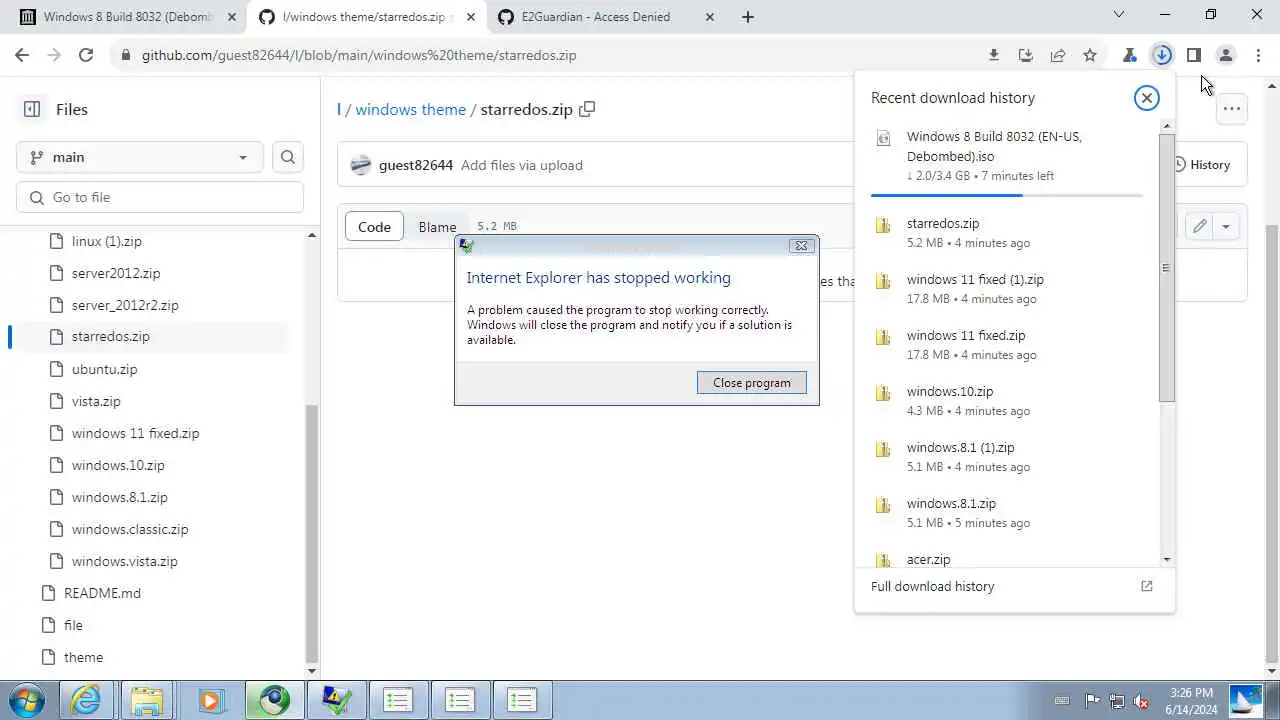Click the downloads toolbar icon

click(x=1162, y=55)
